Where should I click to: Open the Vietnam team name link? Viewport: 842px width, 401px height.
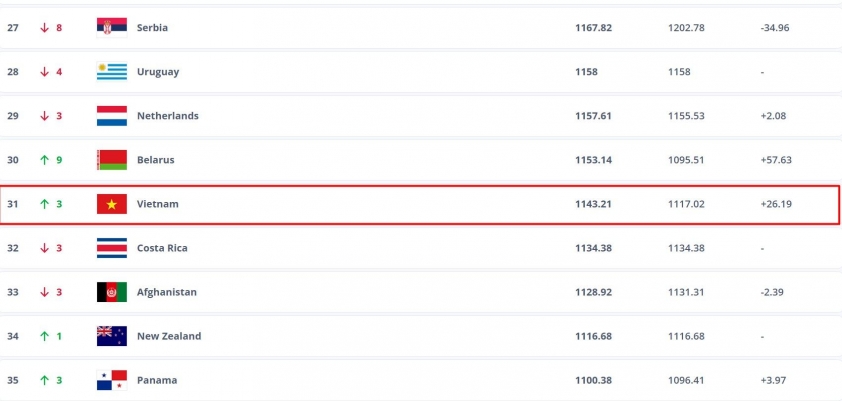(x=157, y=204)
